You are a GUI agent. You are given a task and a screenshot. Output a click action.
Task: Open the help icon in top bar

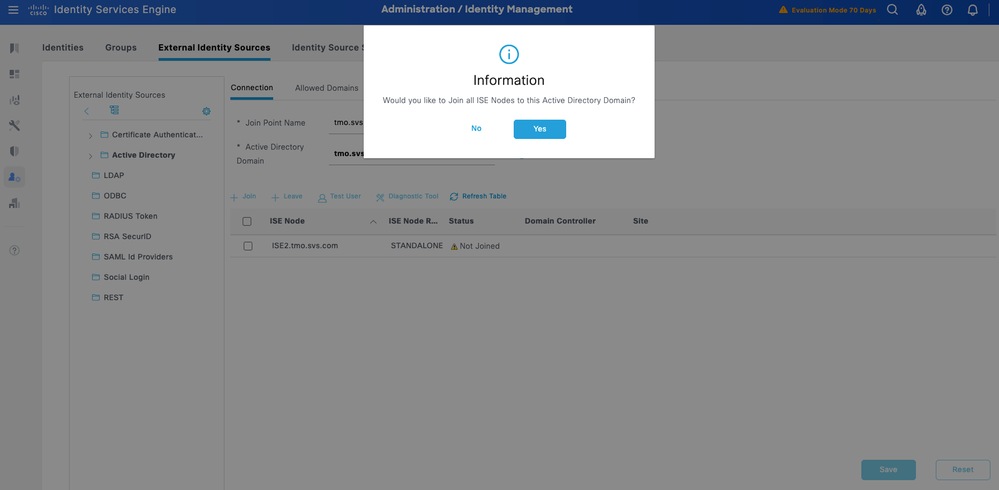click(947, 10)
